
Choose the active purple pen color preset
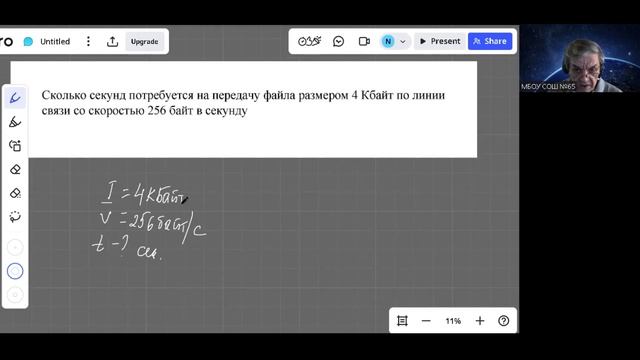tap(15, 271)
